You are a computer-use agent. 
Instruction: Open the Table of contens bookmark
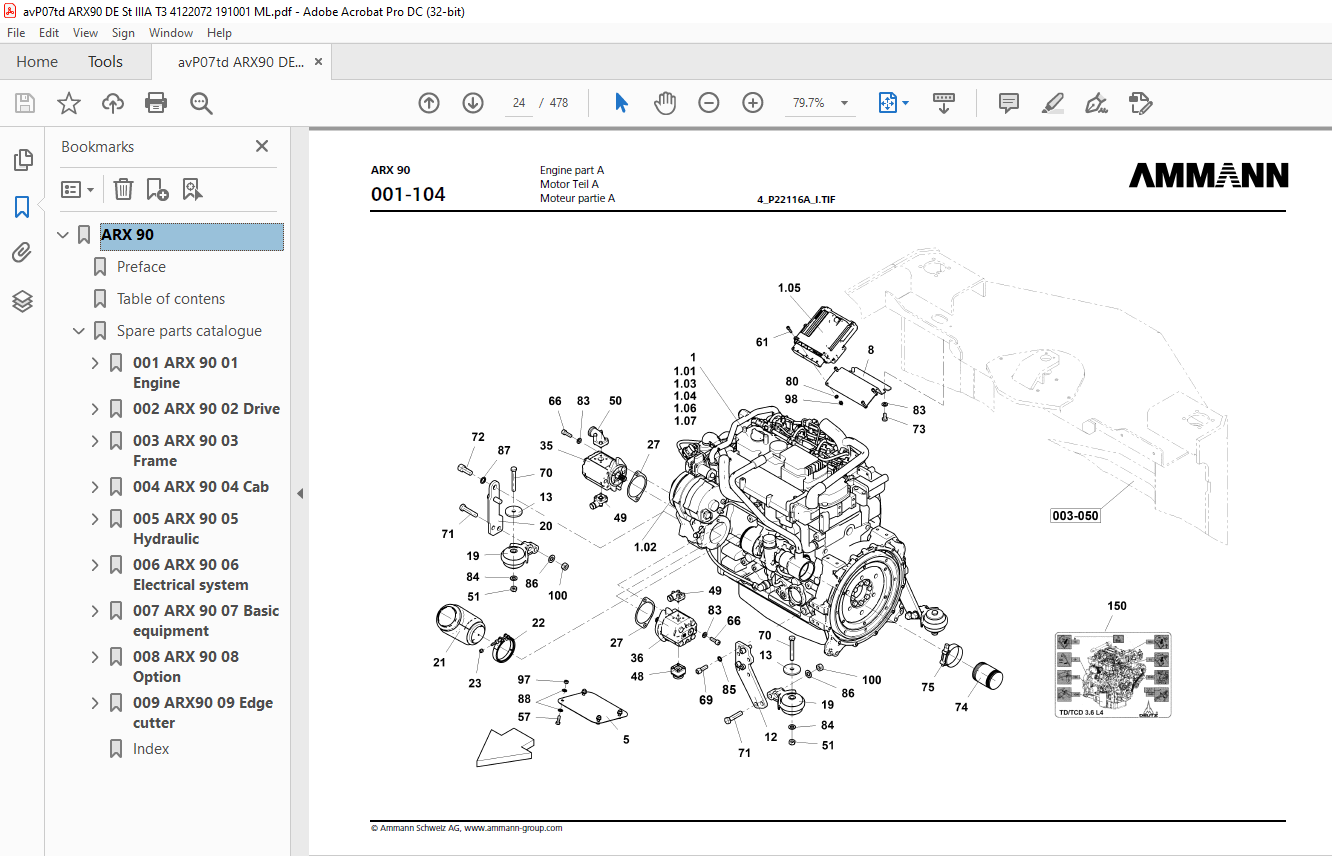click(171, 299)
